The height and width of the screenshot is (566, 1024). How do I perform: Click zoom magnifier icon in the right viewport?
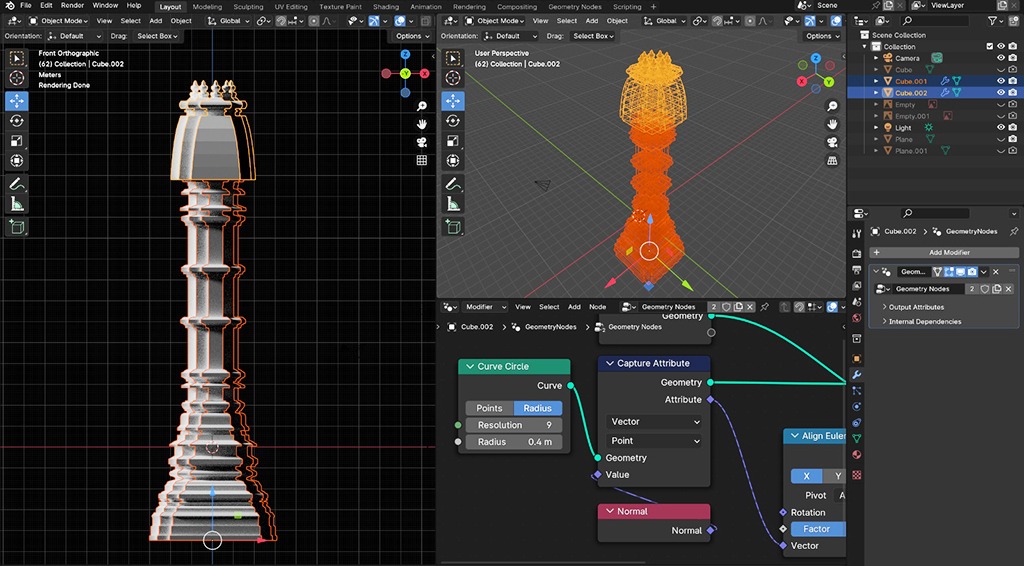pyautogui.click(x=832, y=106)
